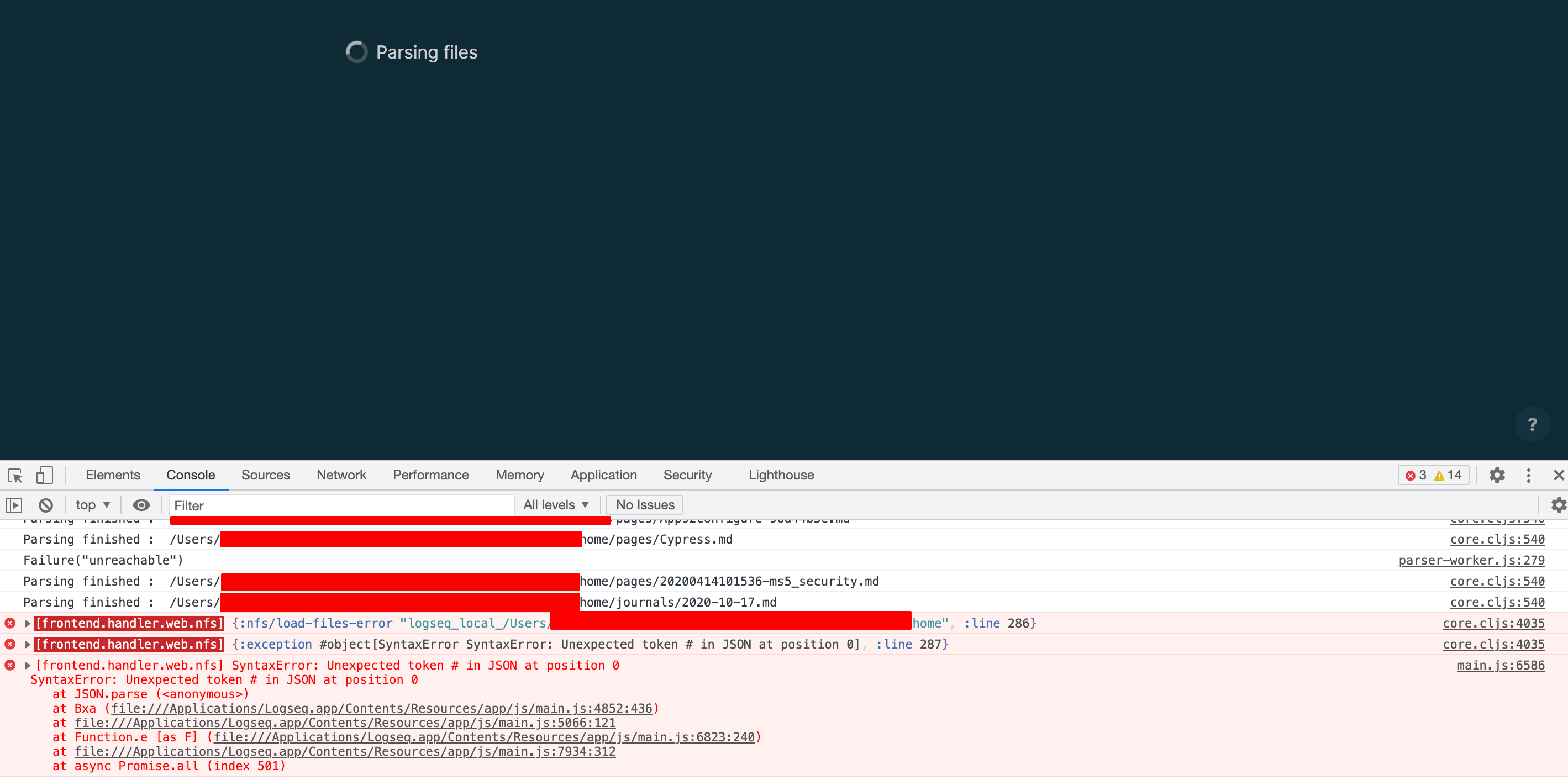
Task: Open main.js:6586 source link
Action: (1501, 666)
